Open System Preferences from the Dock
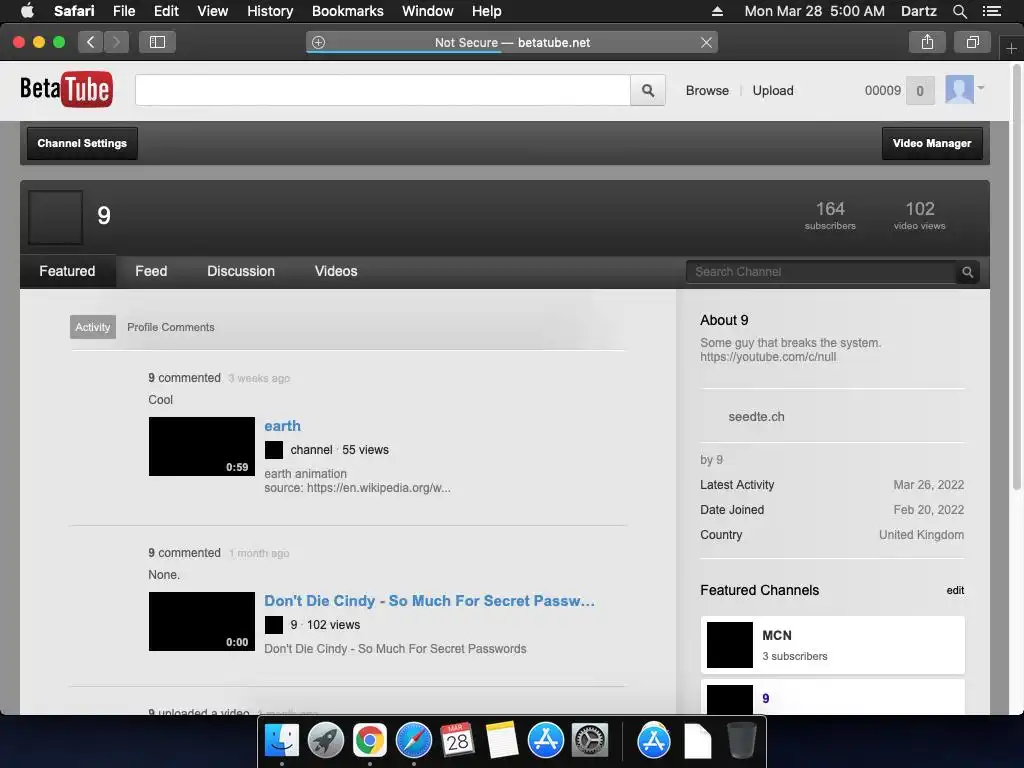This screenshot has width=1024, height=768. point(590,740)
